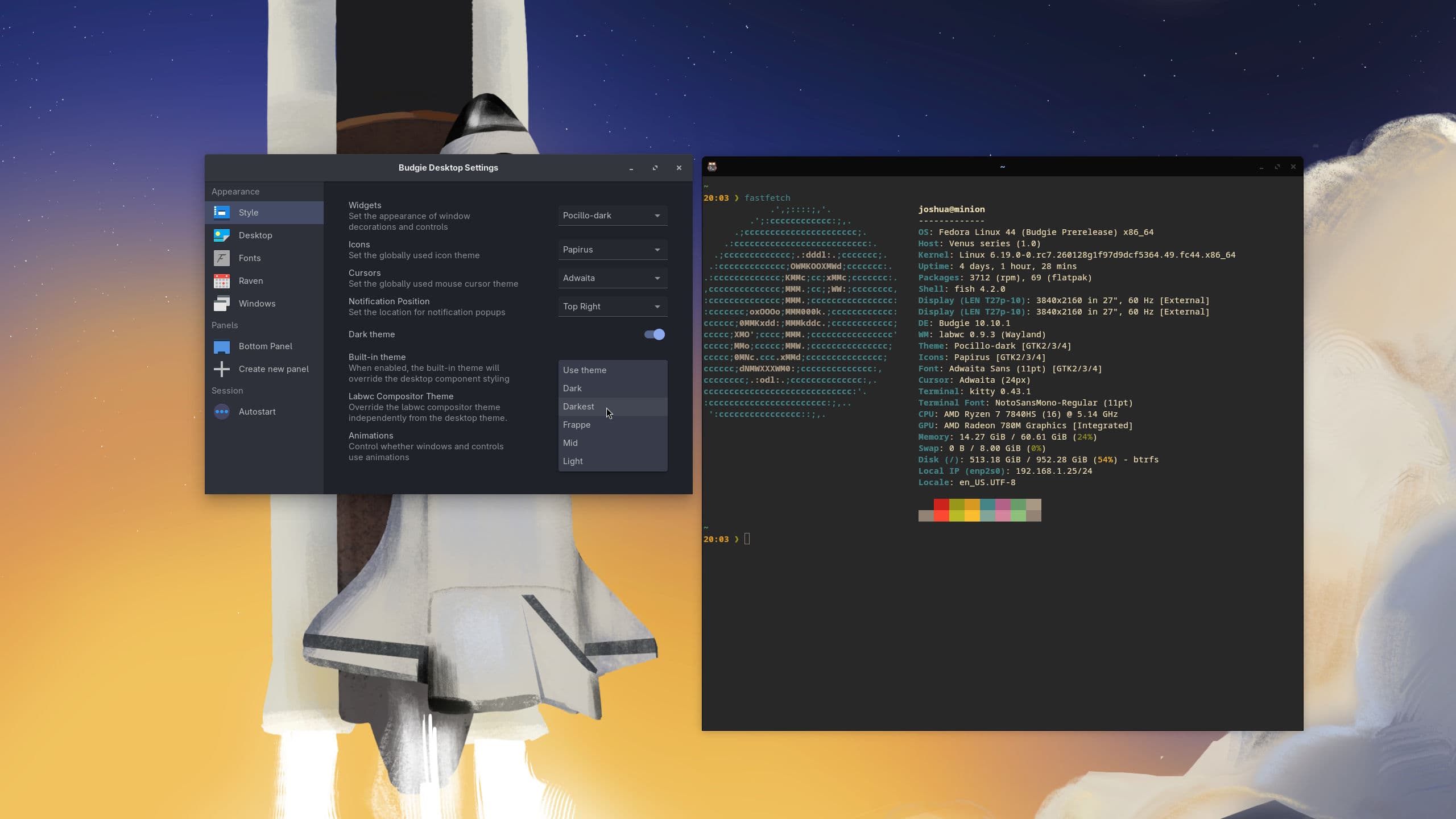The height and width of the screenshot is (819, 1456).
Task: Open the Notification Position Top Right dropdown
Action: click(612, 307)
